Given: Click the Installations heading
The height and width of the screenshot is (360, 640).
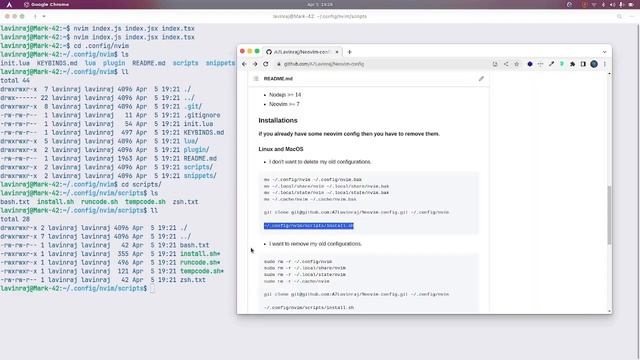Looking at the screenshot, I should [x=278, y=120].
